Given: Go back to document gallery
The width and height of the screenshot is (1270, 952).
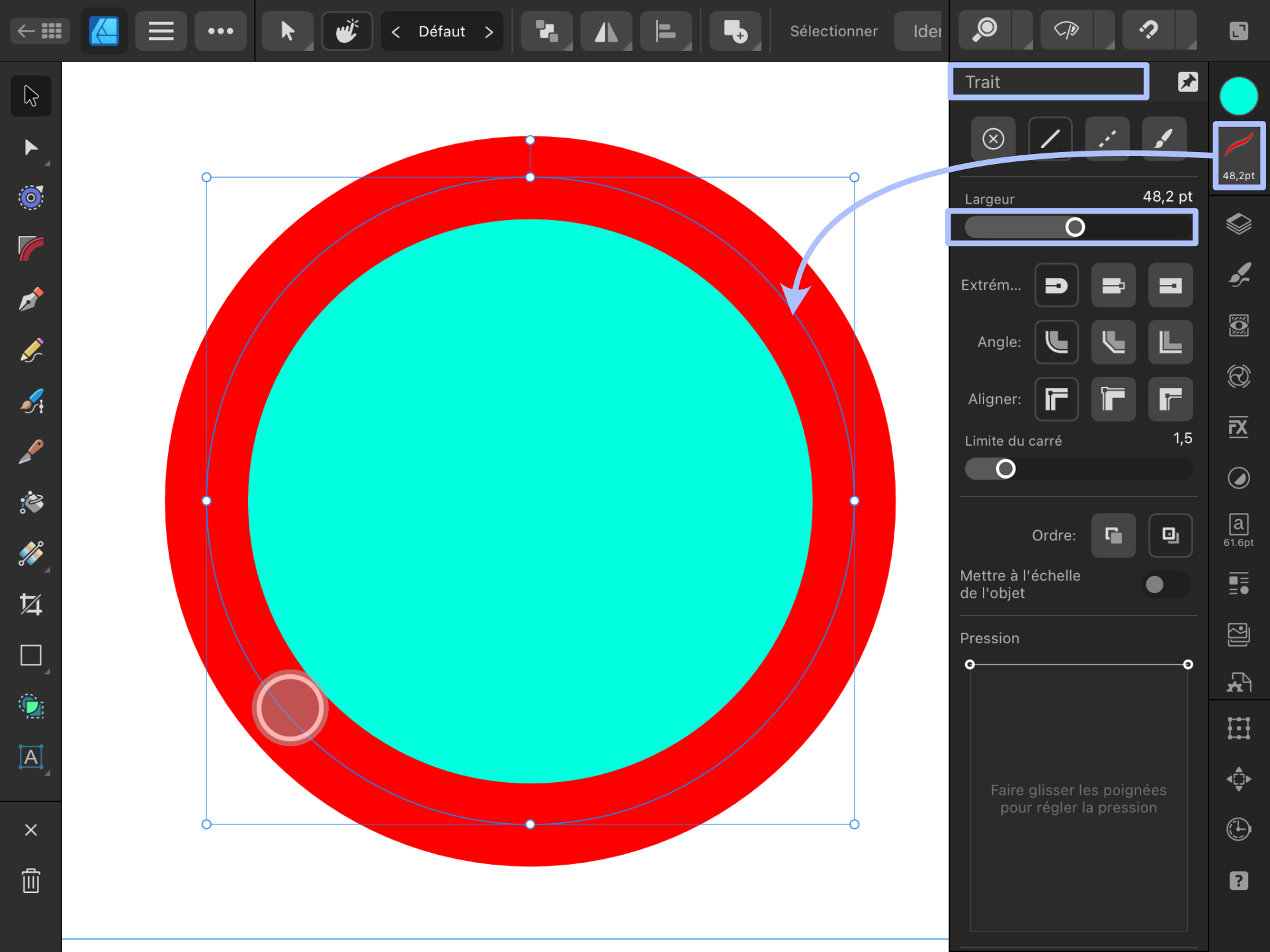Looking at the screenshot, I should pos(40,31).
